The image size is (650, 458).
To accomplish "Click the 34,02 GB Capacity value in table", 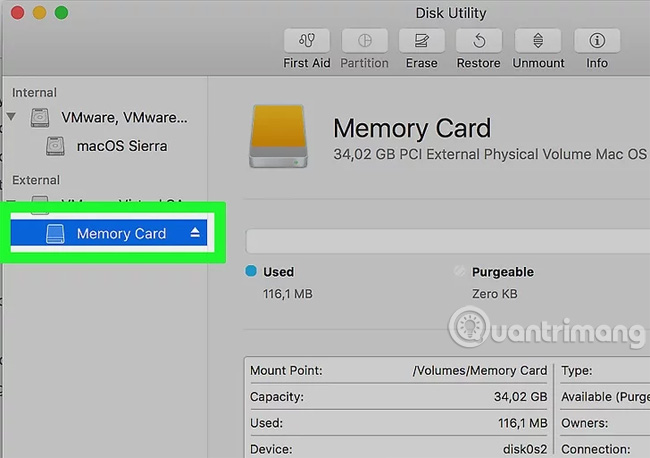I will 521,397.
